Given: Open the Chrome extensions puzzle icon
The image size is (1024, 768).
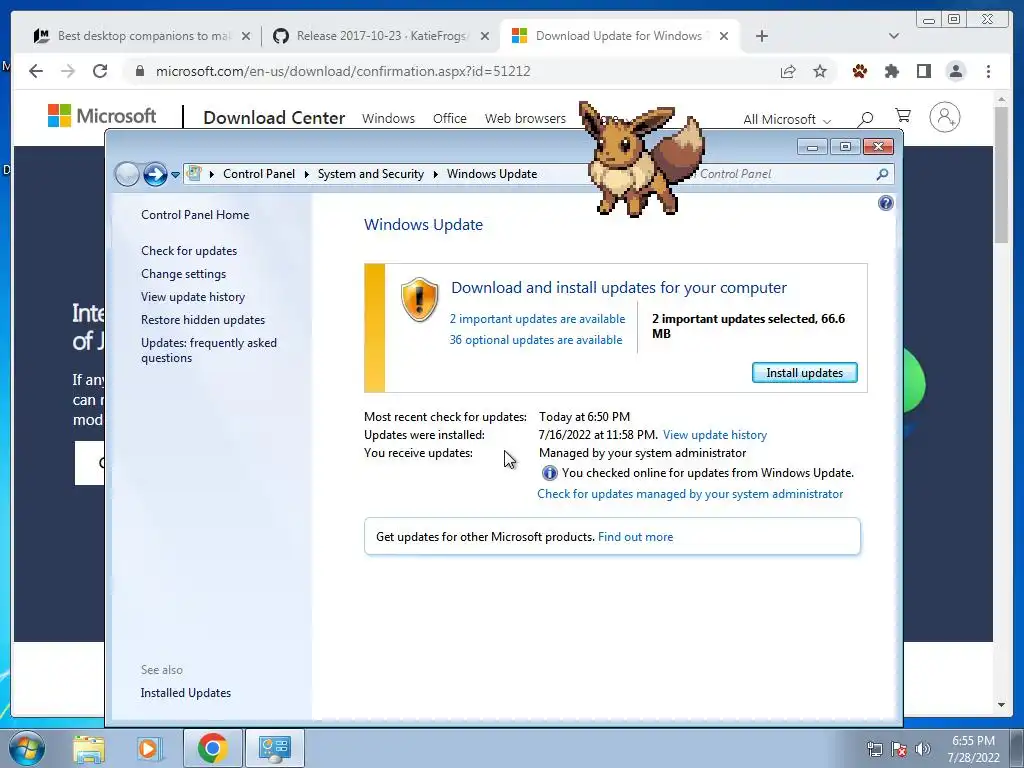Looking at the screenshot, I should coord(891,71).
